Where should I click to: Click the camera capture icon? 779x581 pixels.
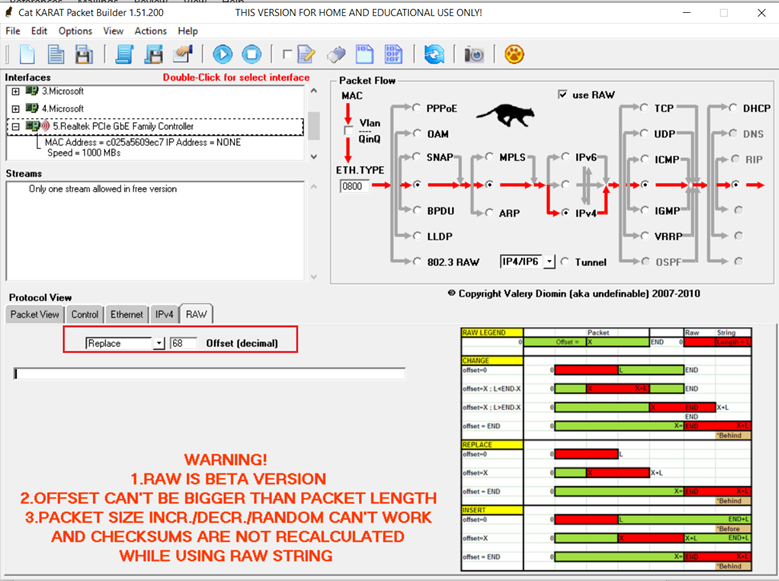pos(474,54)
